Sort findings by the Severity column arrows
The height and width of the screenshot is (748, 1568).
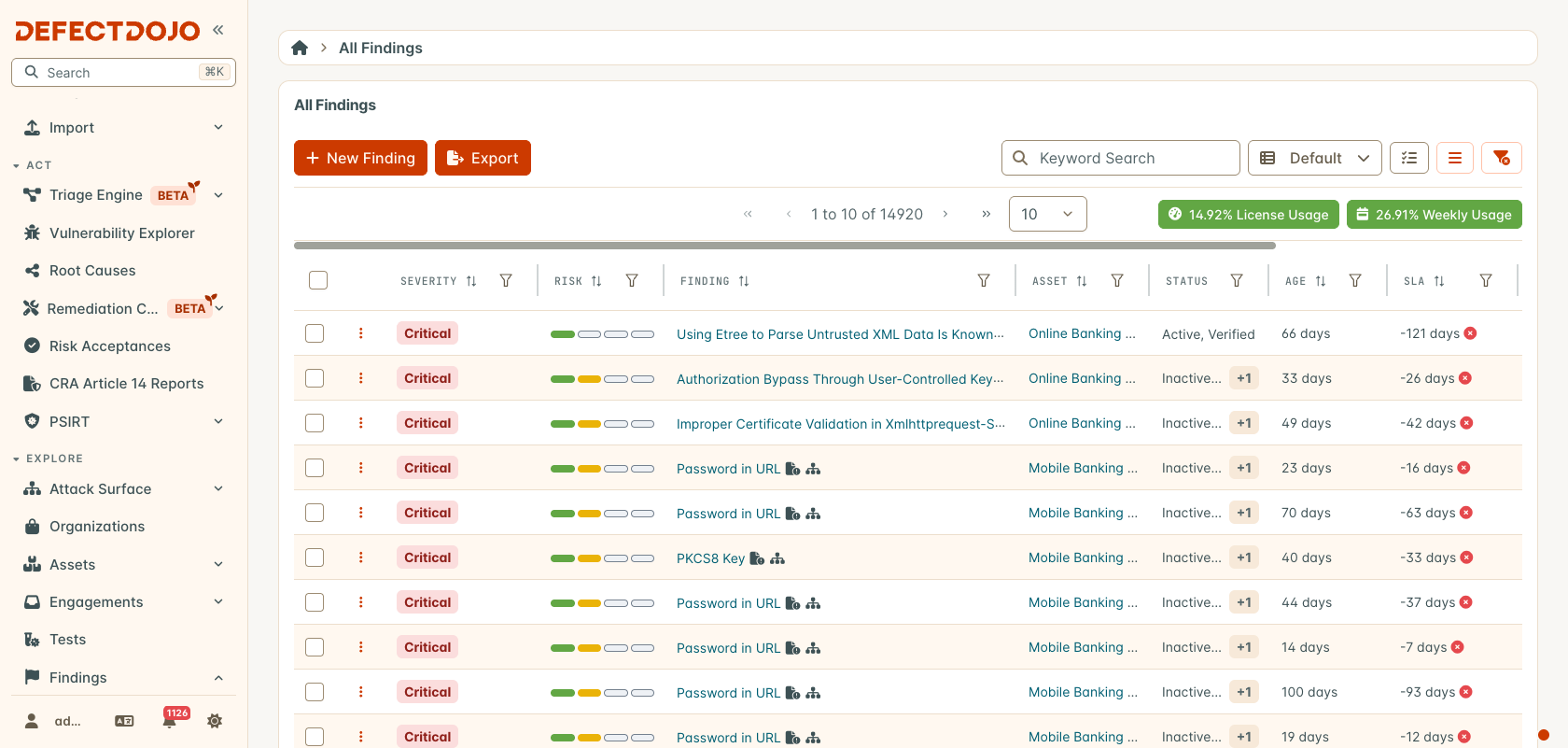pos(471,281)
